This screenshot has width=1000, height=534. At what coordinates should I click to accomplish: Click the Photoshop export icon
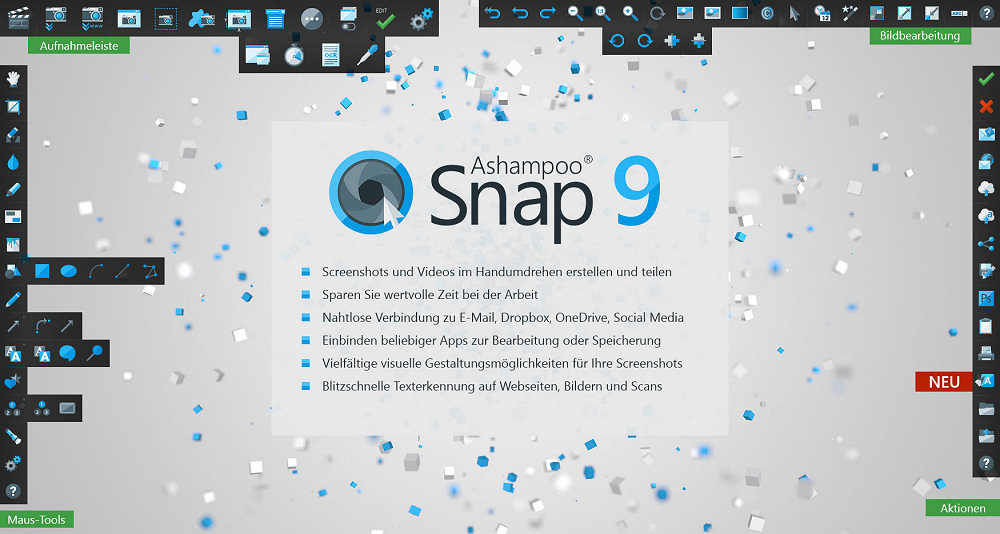click(986, 298)
